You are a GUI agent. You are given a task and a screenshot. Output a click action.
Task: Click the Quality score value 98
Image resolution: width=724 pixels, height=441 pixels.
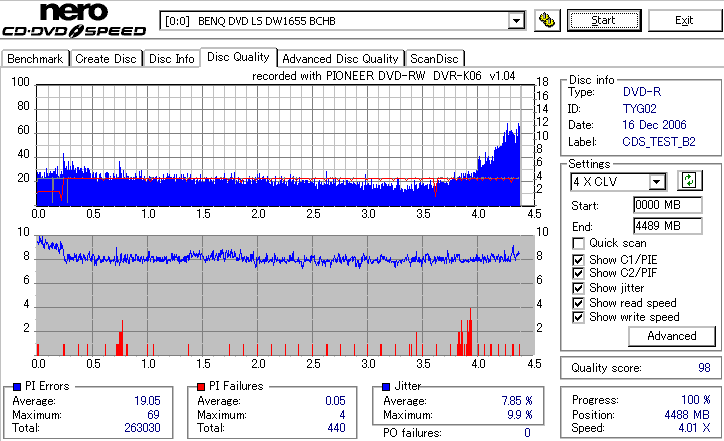[x=704, y=368]
